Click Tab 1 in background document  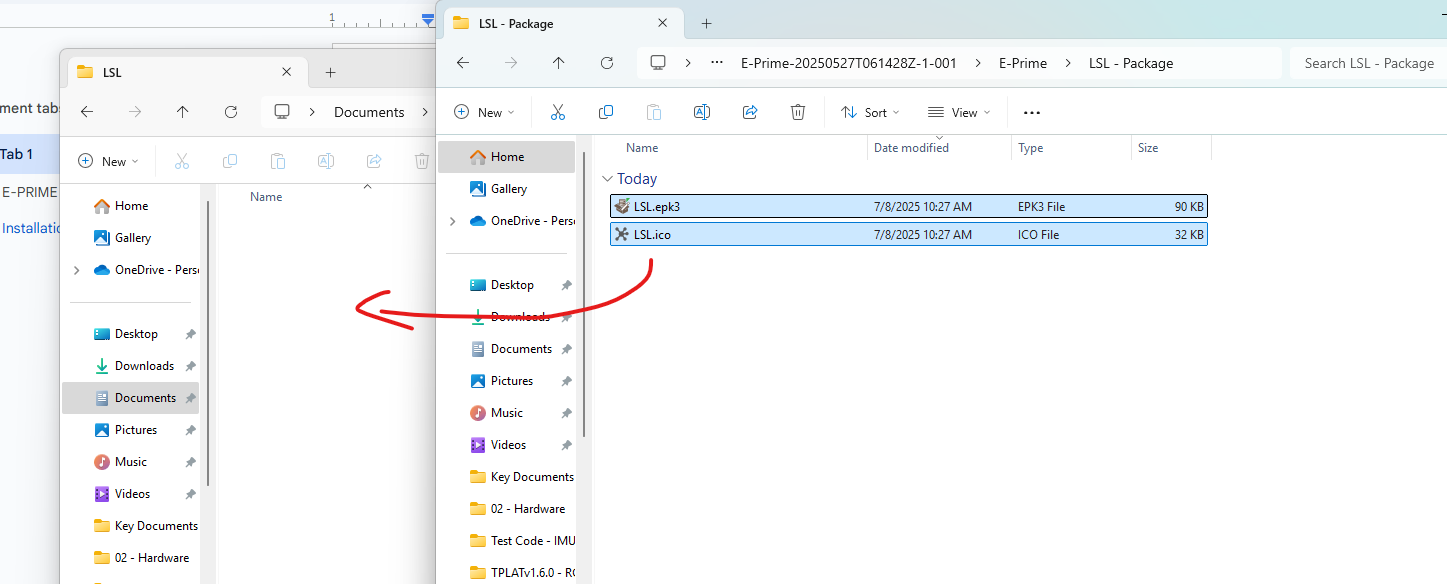tap(17, 154)
